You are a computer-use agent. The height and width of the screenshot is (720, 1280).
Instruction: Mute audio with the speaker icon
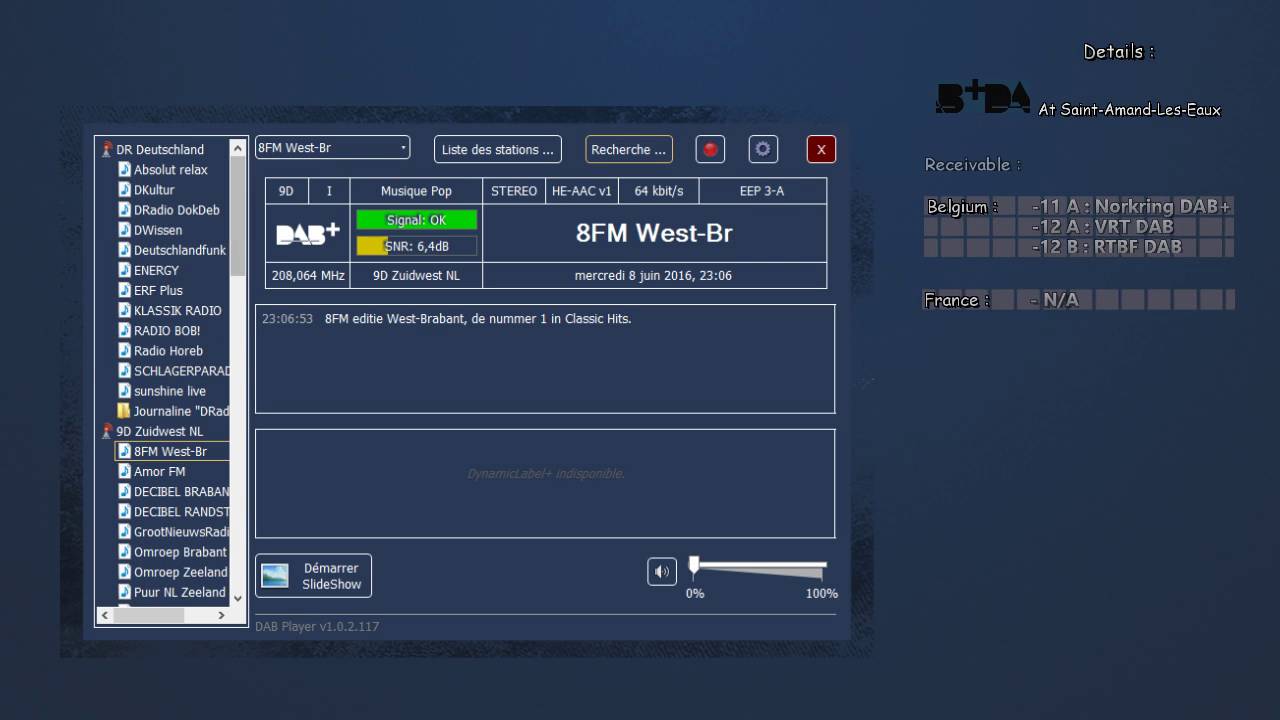662,572
